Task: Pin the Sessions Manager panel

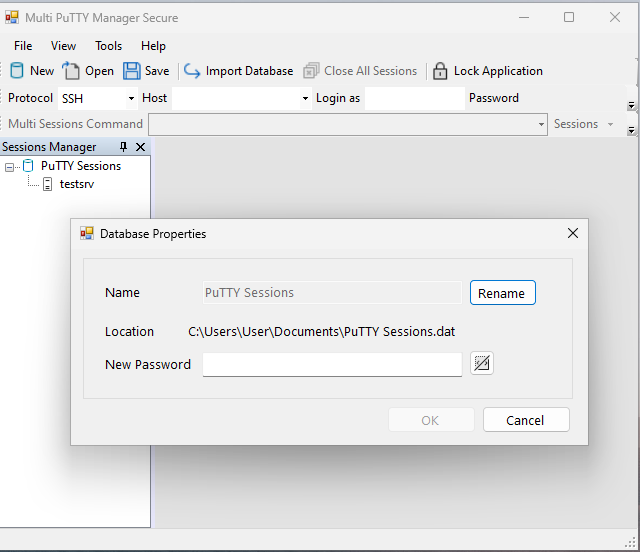Action: (124, 147)
